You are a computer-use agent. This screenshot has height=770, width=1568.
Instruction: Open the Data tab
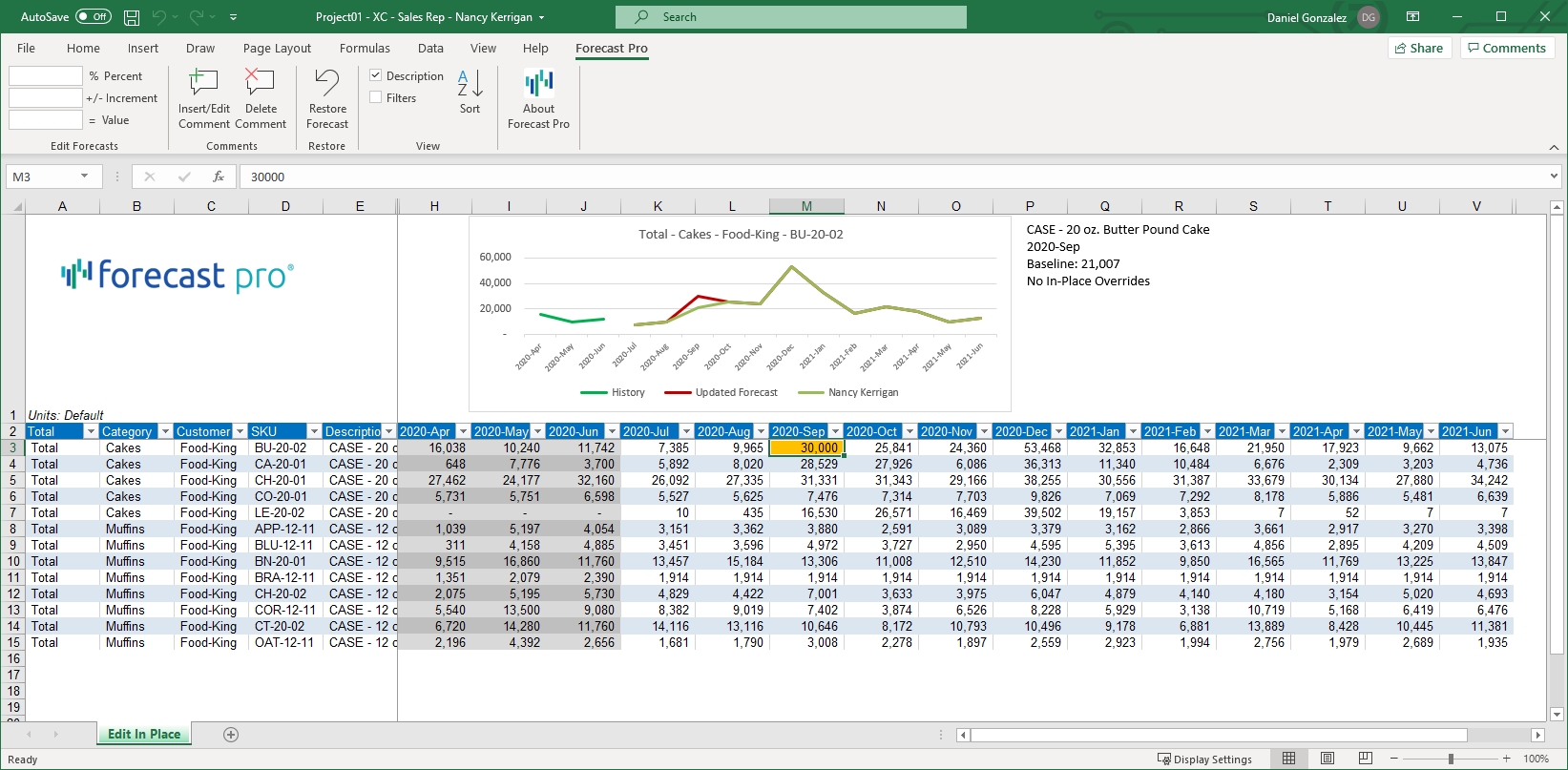point(430,48)
